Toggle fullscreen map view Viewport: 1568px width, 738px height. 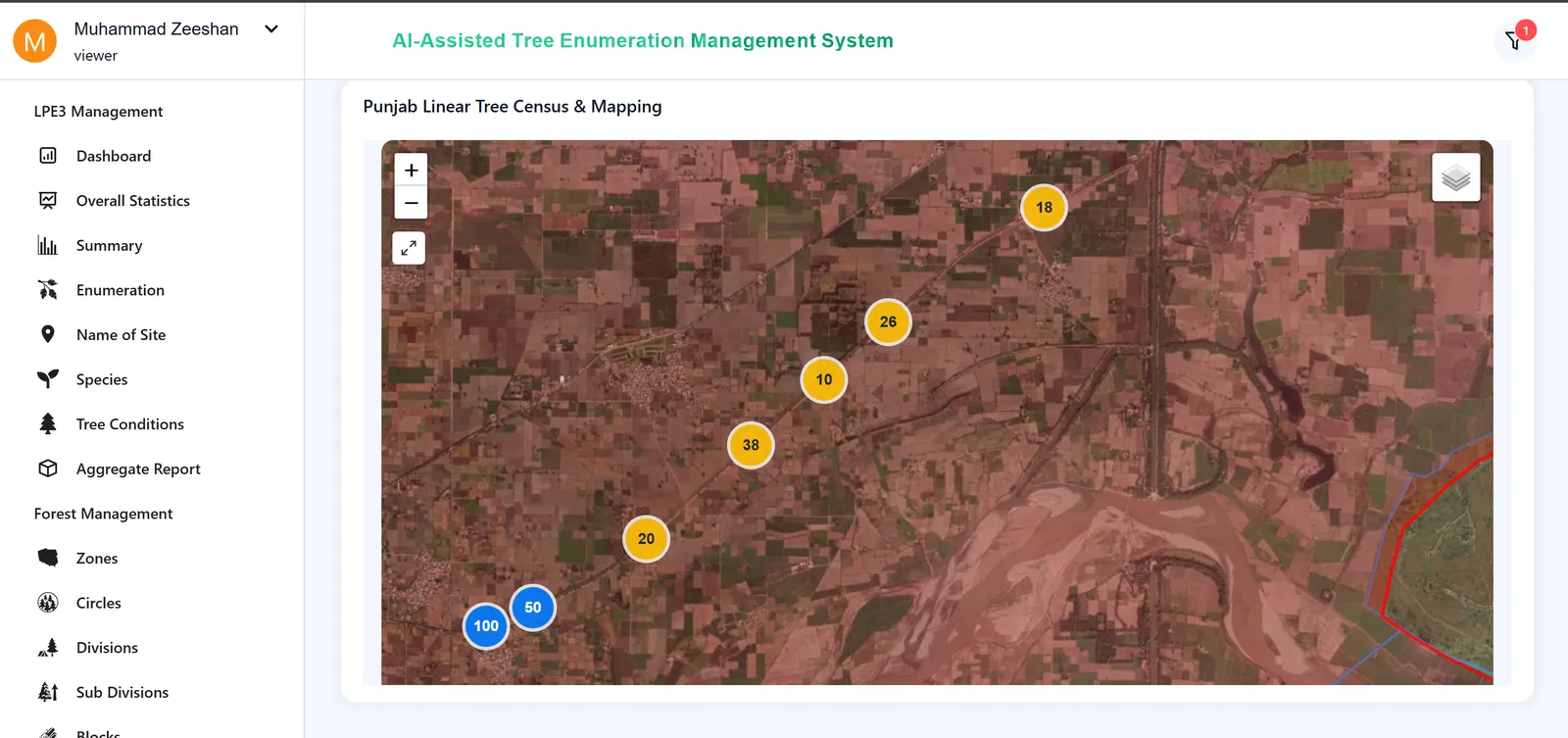409,248
